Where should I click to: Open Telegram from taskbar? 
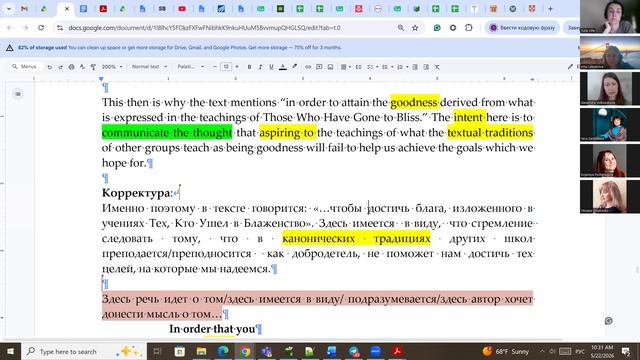(x=353, y=351)
